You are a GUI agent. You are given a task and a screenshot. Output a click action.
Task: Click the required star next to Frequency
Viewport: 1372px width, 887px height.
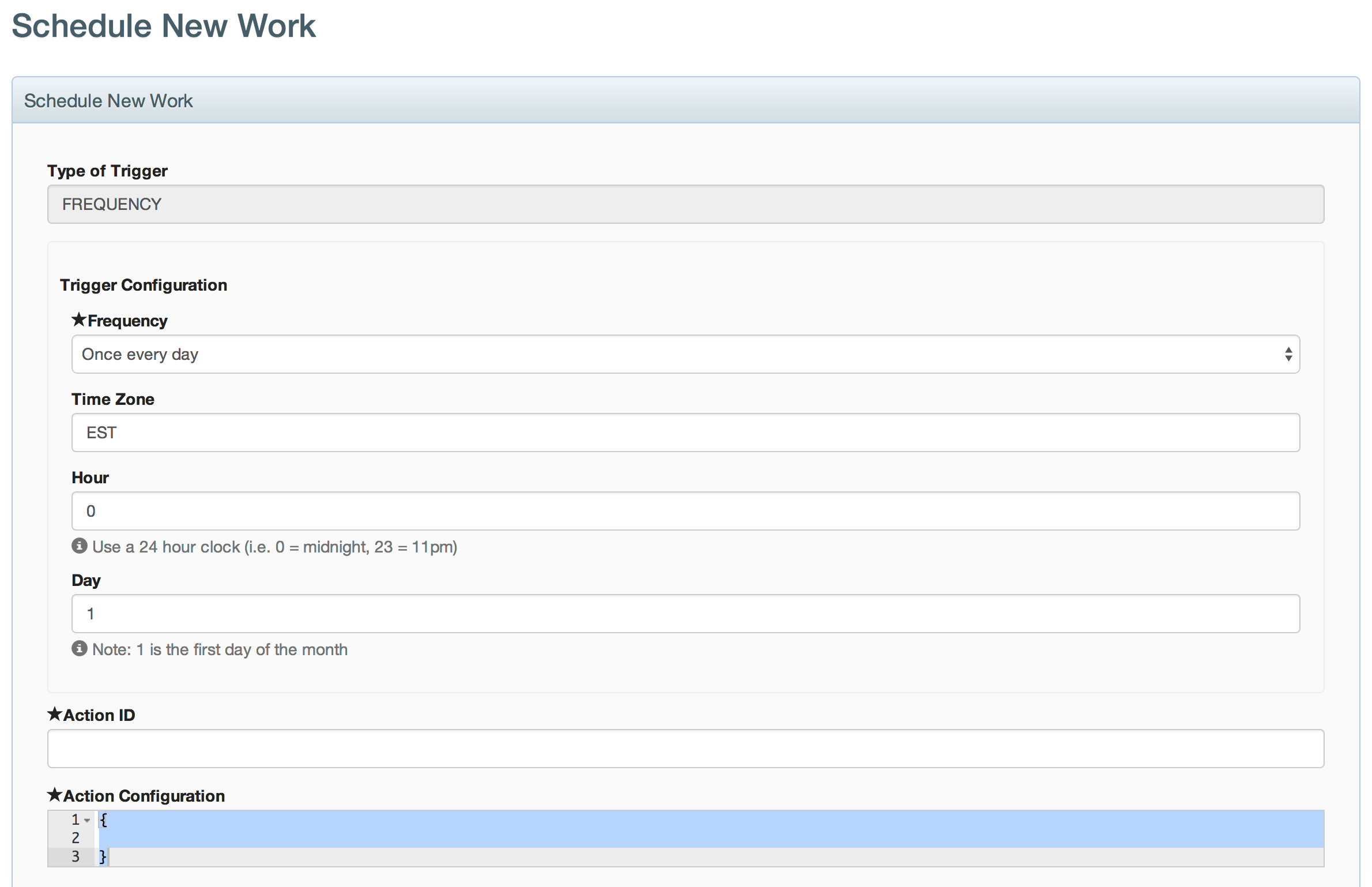click(x=79, y=320)
